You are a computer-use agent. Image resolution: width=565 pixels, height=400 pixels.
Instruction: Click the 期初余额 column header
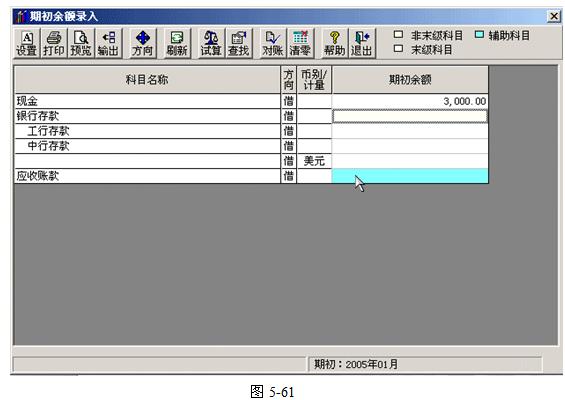pos(410,80)
